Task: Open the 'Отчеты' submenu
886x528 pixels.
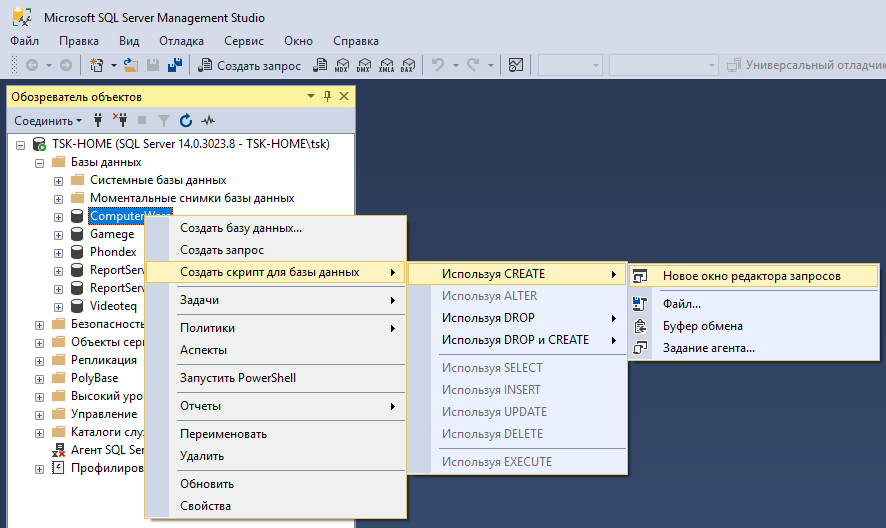Action: (x=276, y=406)
